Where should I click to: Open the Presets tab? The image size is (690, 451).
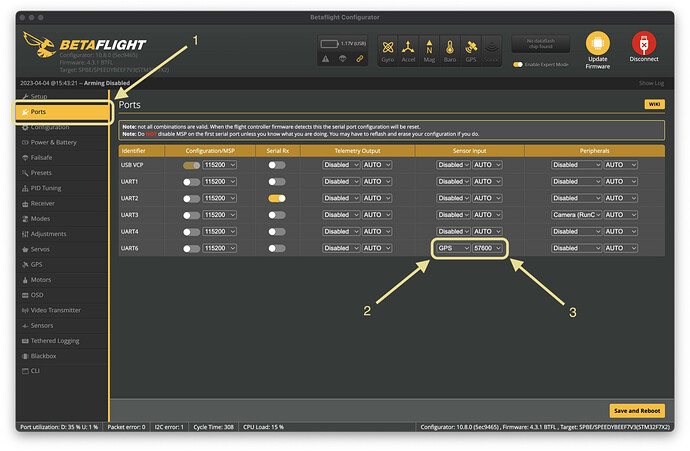point(62,173)
